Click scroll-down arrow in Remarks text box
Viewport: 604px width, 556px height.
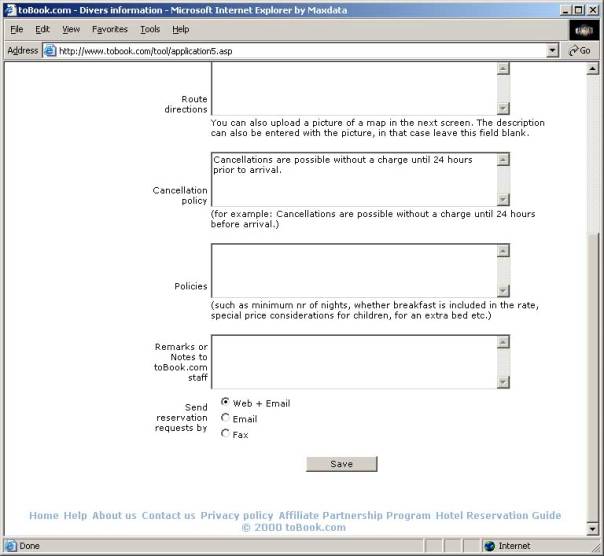pyautogui.click(x=503, y=381)
